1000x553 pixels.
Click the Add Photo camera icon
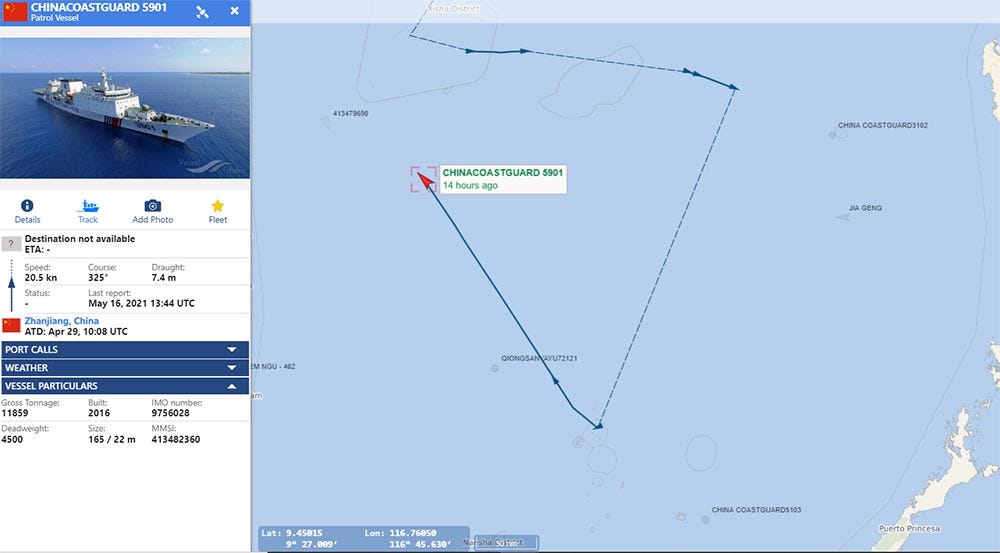(x=152, y=205)
